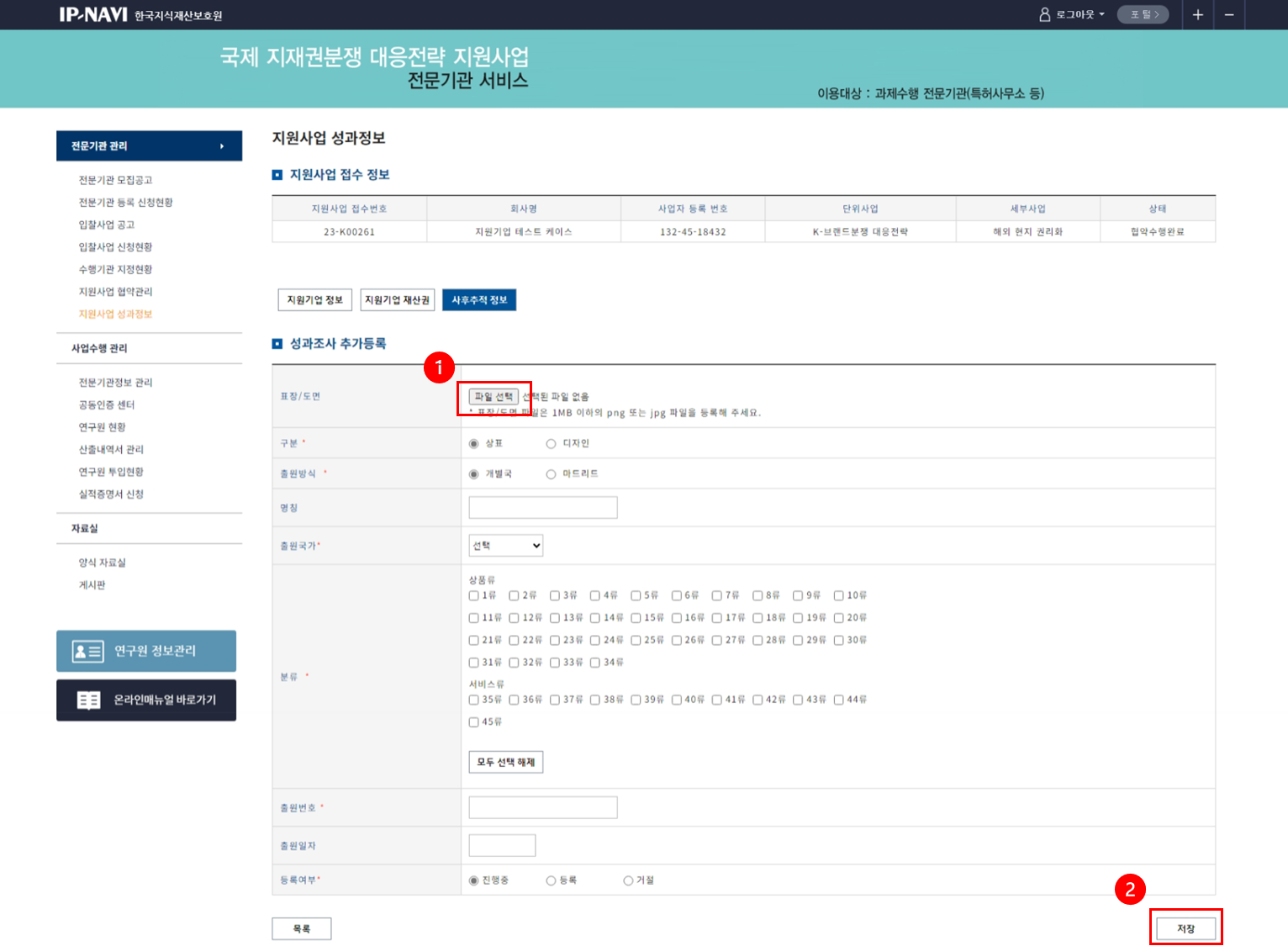Open the 출원국가 선택 dropdown

click(505, 546)
